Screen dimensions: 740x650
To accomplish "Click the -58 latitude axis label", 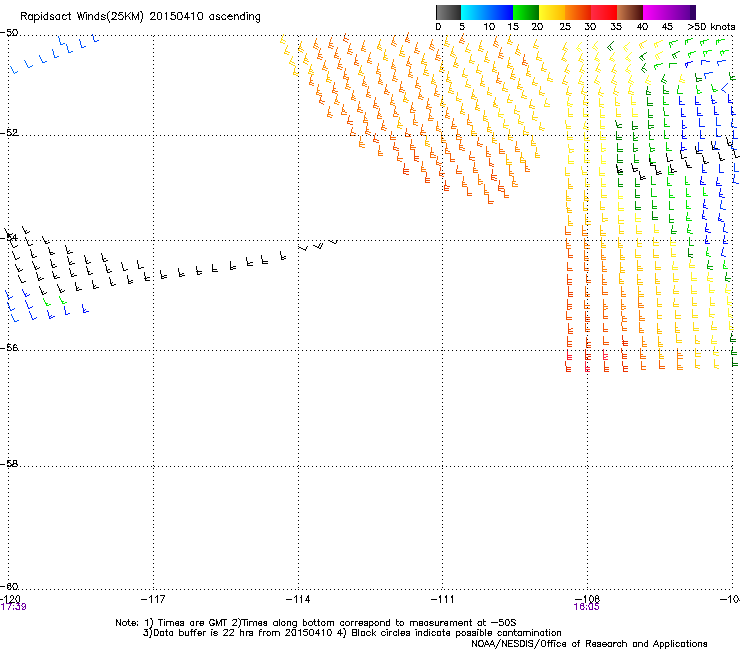I will [9, 464].
